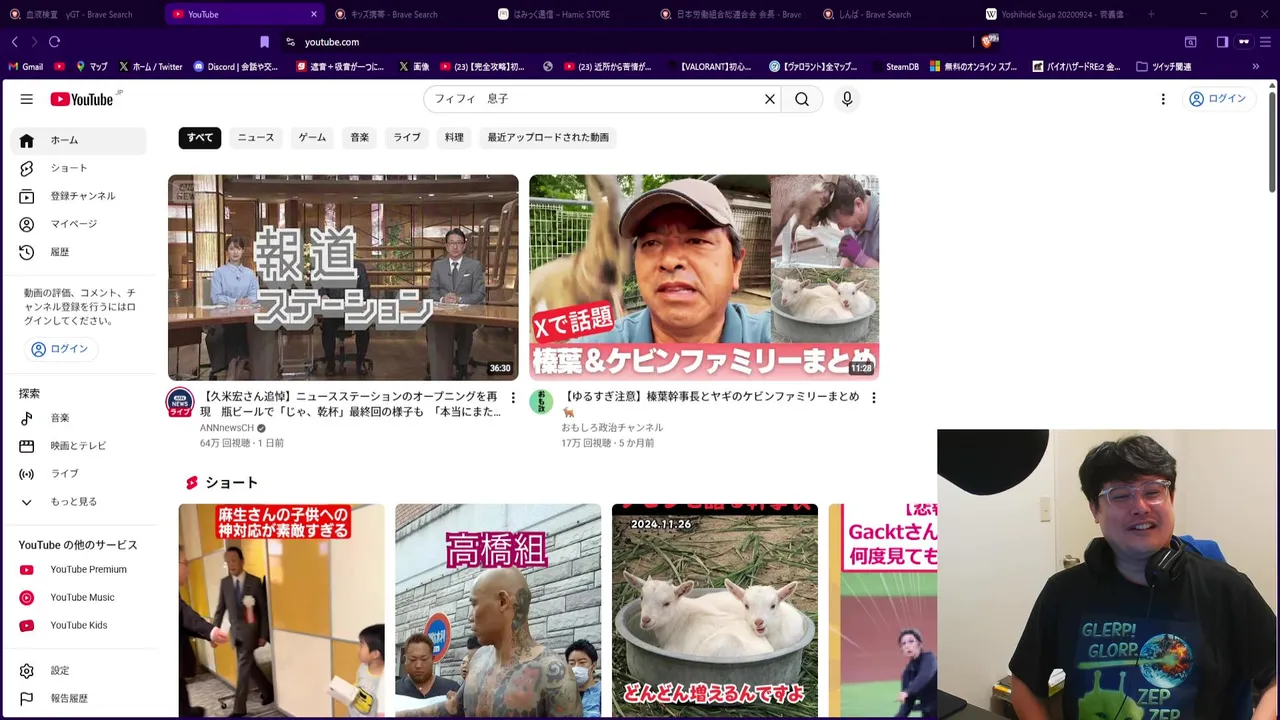Select the ライブ filter chip
Screen dimensions: 1280x720
click(x=407, y=138)
